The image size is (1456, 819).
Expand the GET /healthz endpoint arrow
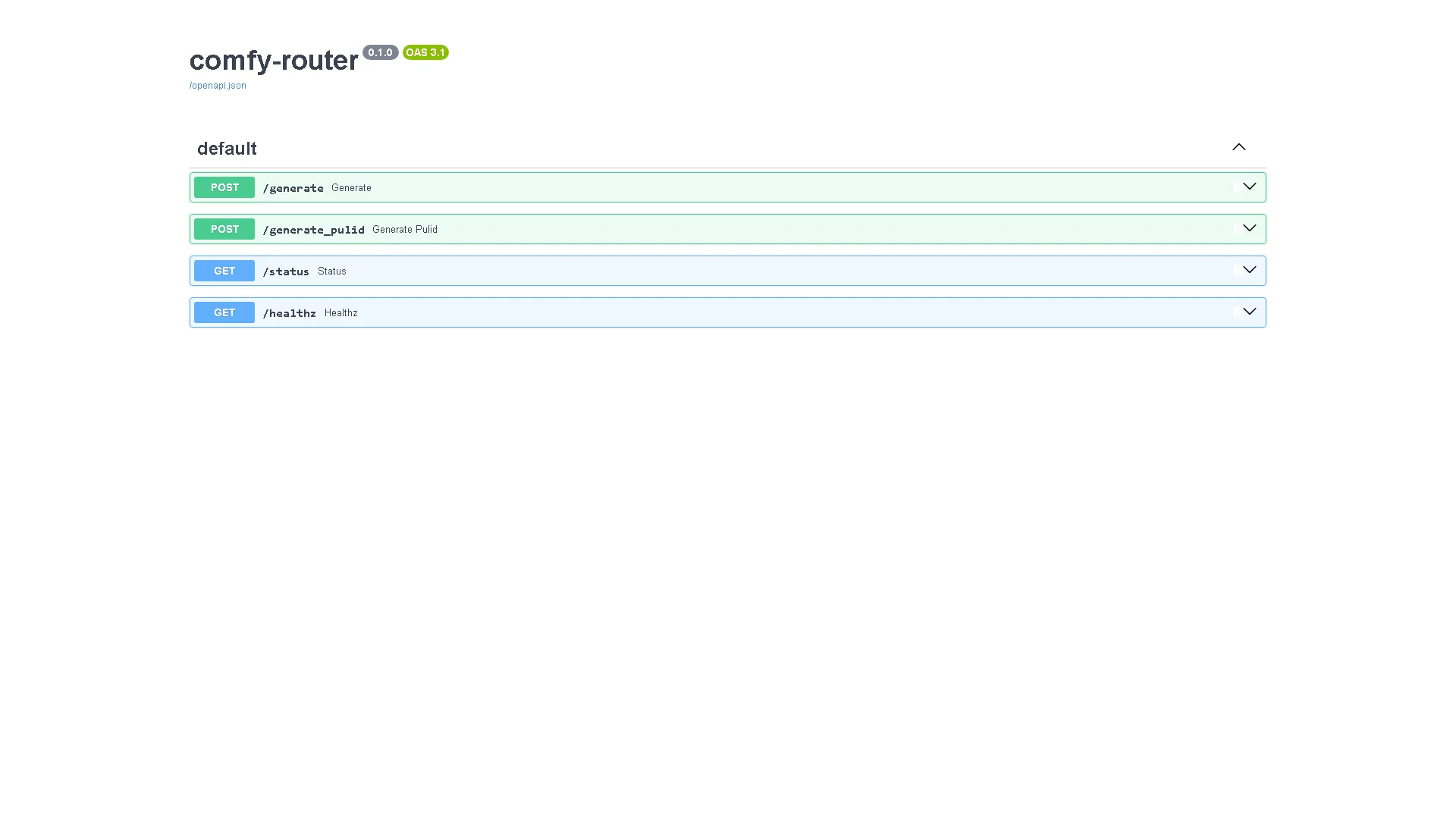click(x=1250, y=312)
